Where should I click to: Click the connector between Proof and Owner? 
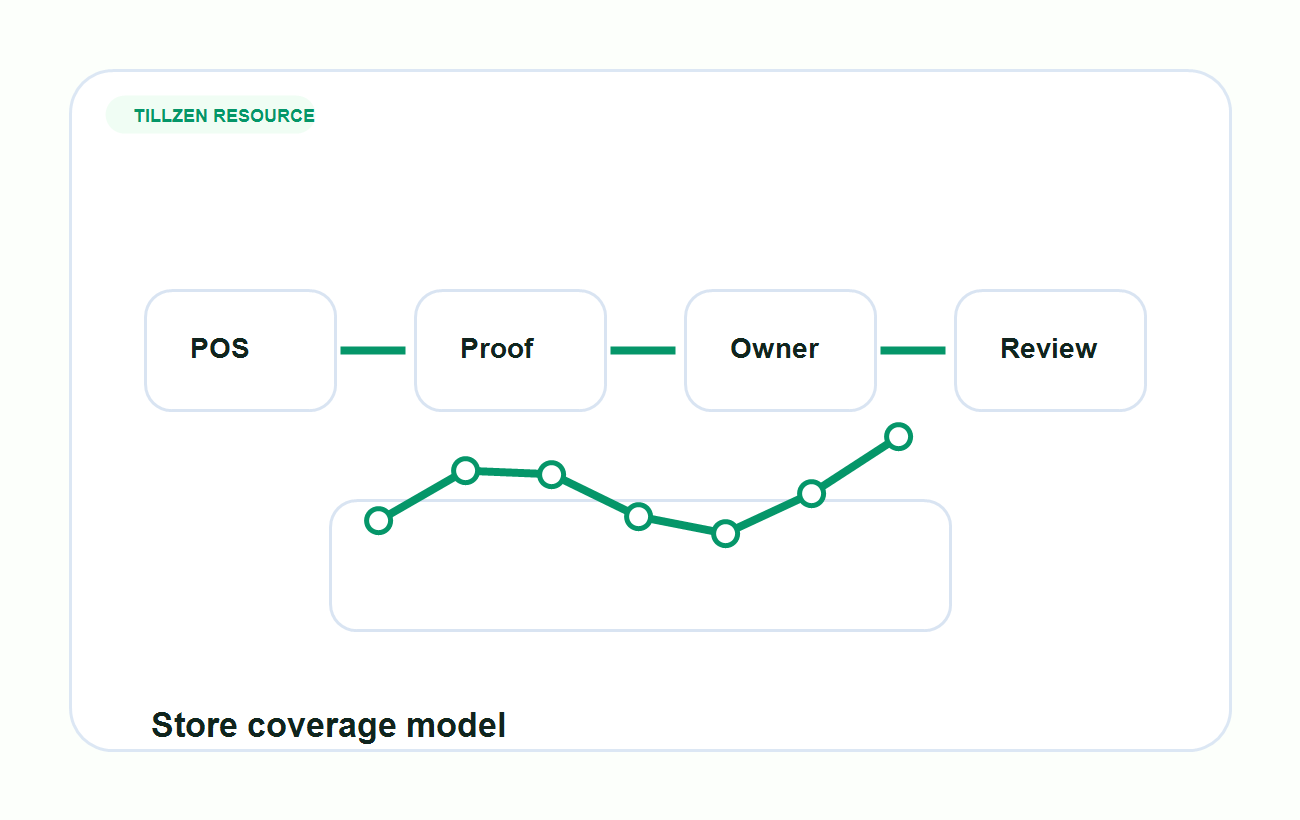tap(643, 350)
